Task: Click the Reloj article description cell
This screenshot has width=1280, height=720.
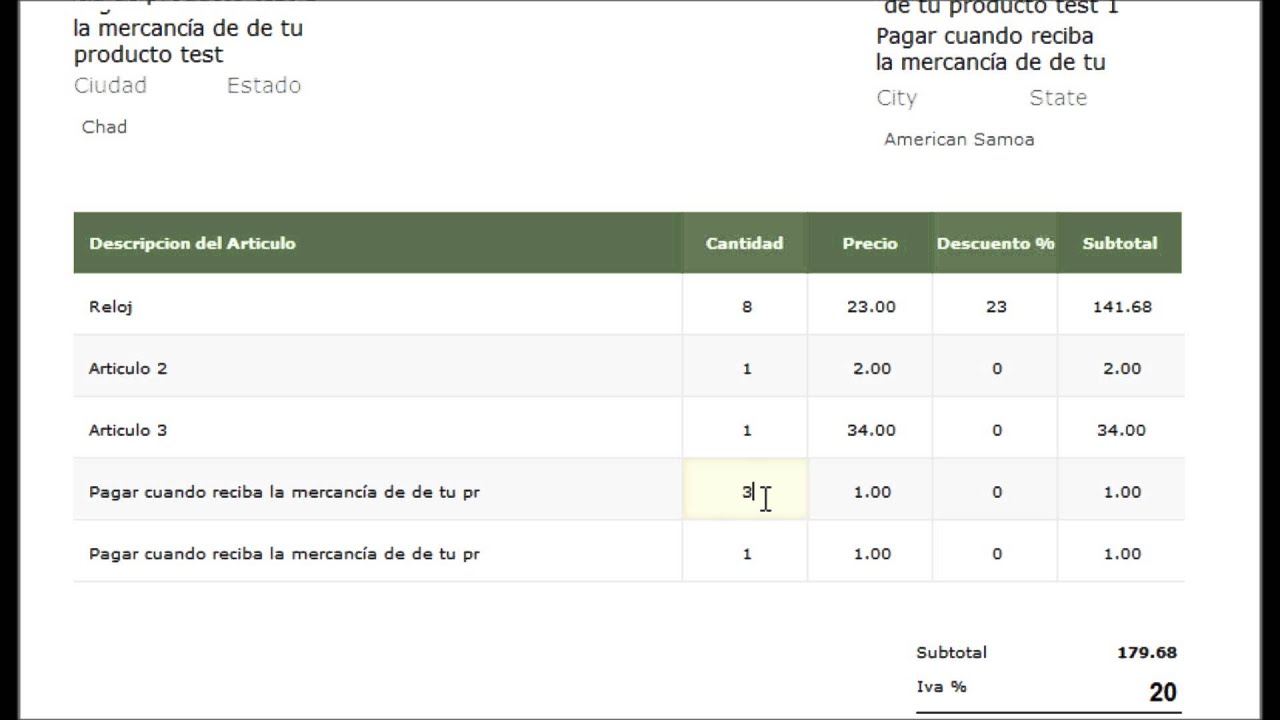Action: point(111,307)
